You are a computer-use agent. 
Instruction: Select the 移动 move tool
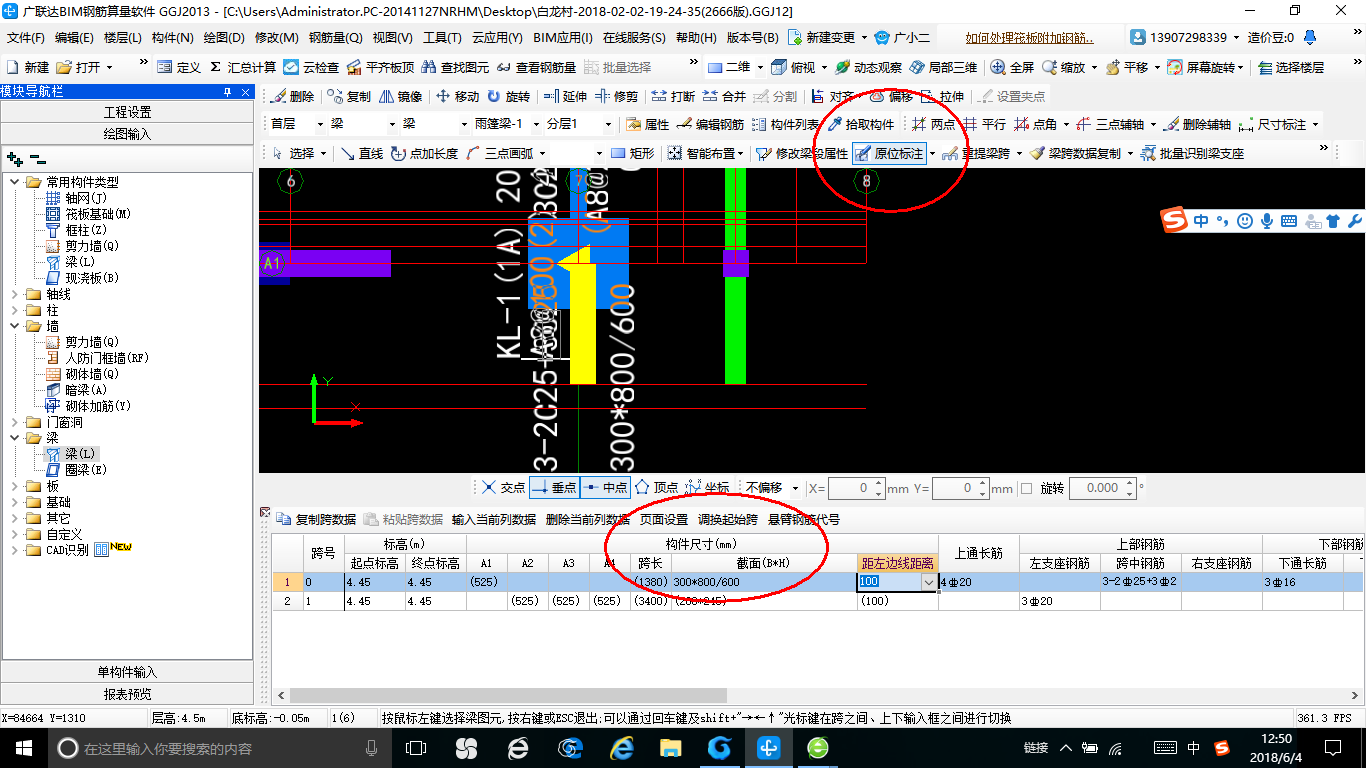[458, 97]
